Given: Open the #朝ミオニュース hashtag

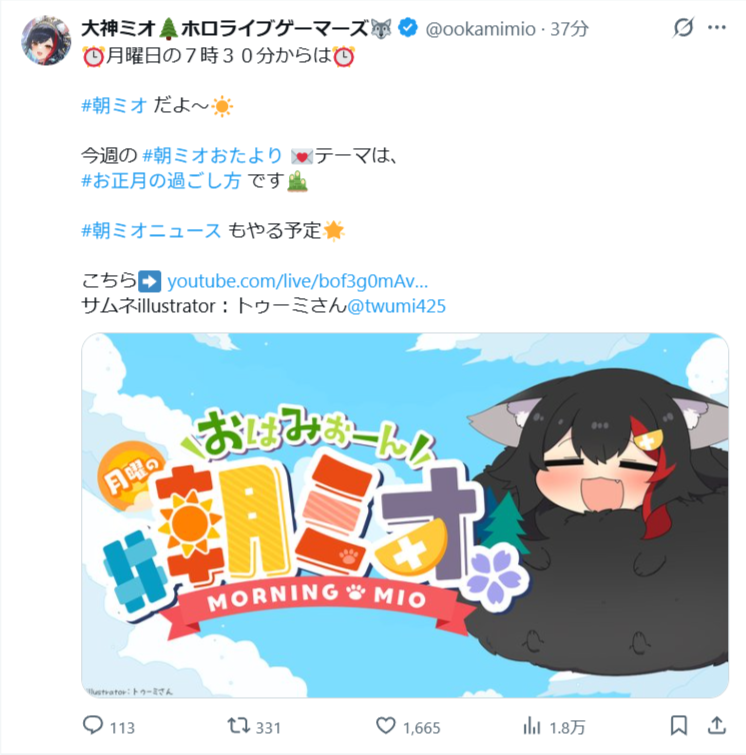Looking at the screenshot, I should point(151,231).
